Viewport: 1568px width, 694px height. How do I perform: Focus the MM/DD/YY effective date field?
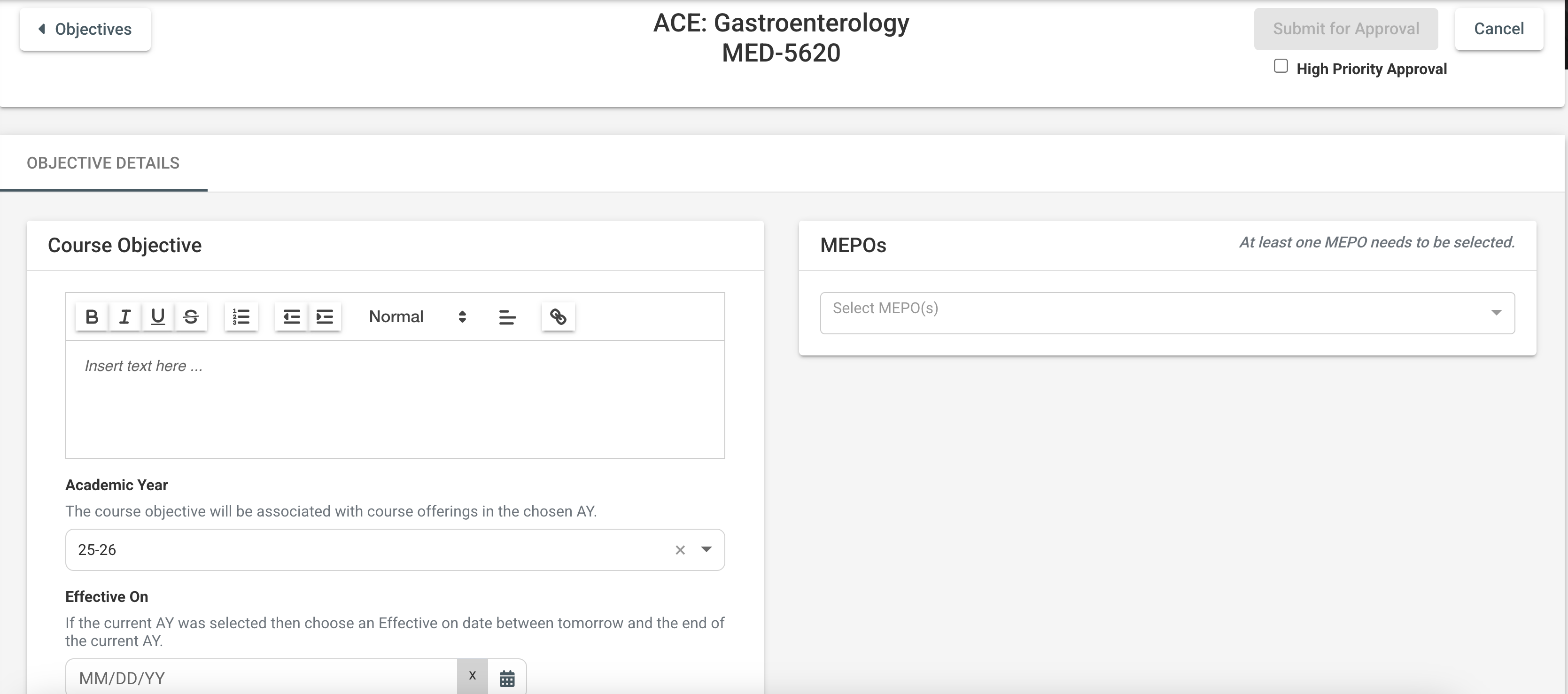click(262, 678)
